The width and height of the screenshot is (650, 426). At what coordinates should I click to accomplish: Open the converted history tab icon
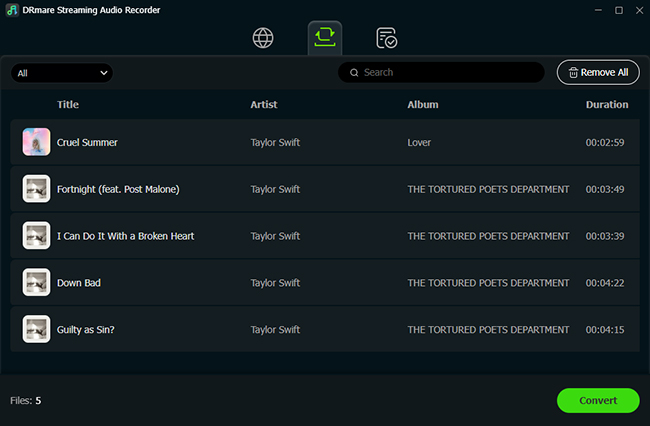(x=386, y=38)
